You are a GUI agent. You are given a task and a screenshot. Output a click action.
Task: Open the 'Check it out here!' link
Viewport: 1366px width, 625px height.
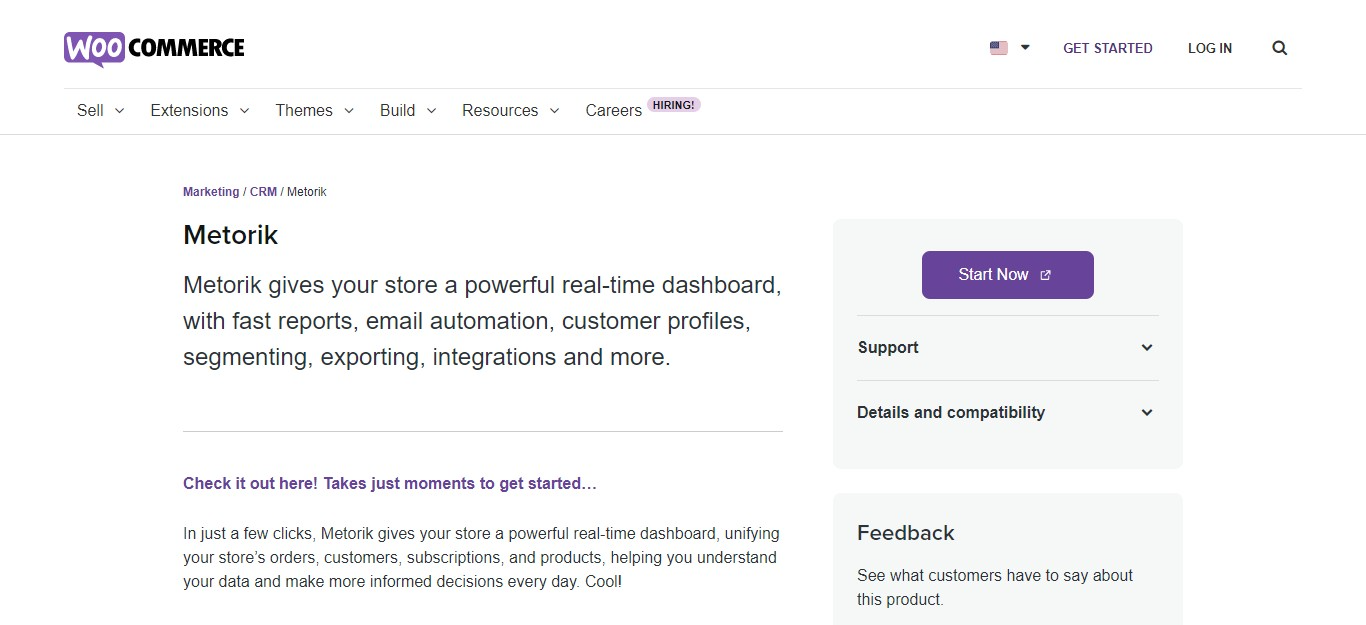coord(390,484)
